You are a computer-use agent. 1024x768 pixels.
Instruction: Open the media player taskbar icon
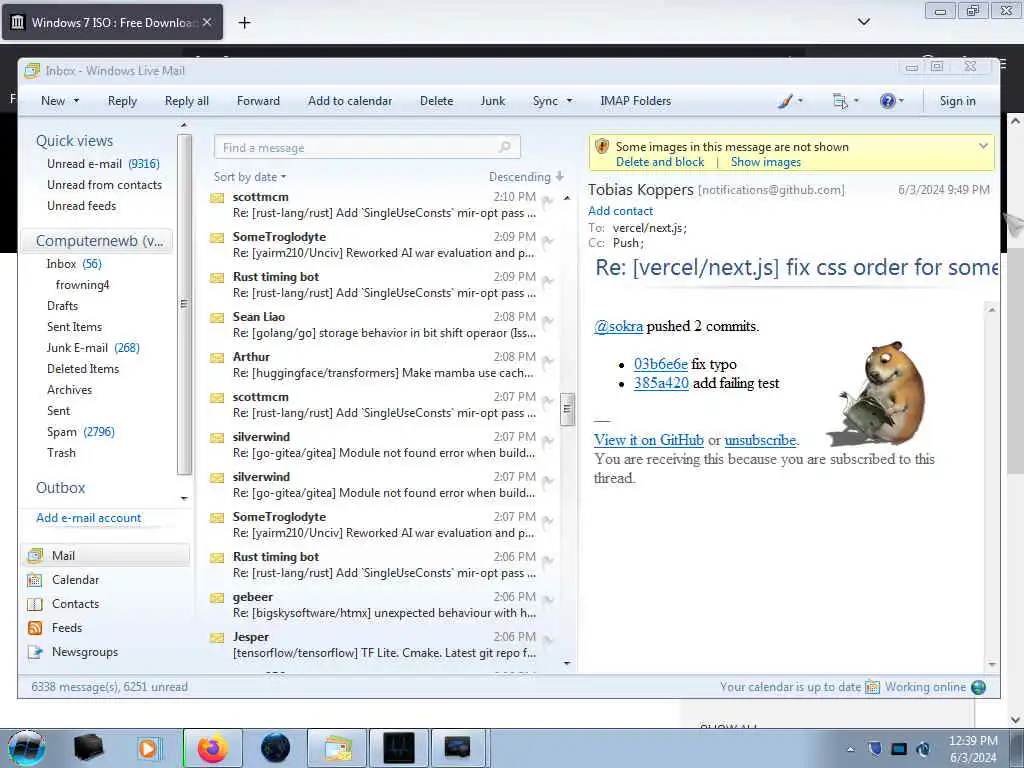coord(148,748)
